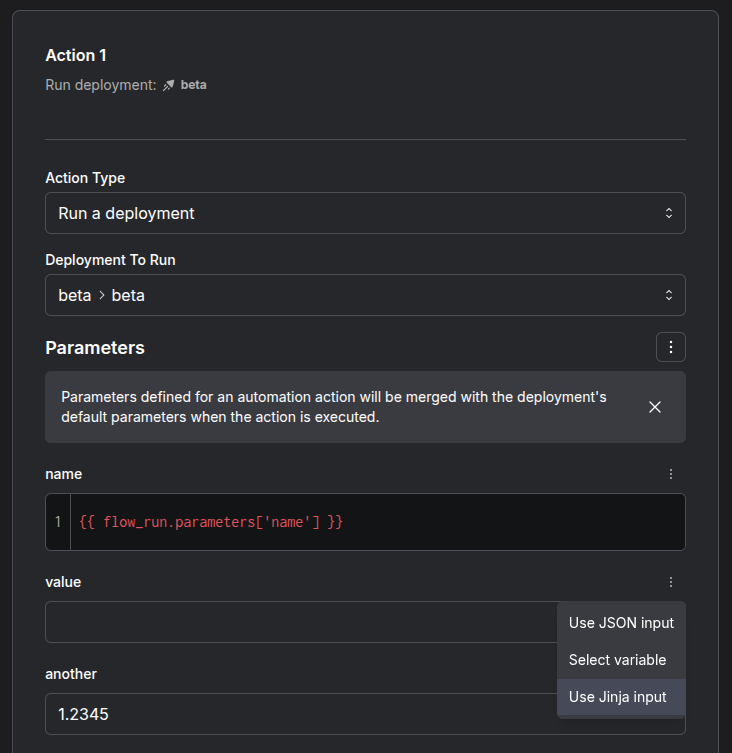Click the "name" parameter label

tap(64, 474)
